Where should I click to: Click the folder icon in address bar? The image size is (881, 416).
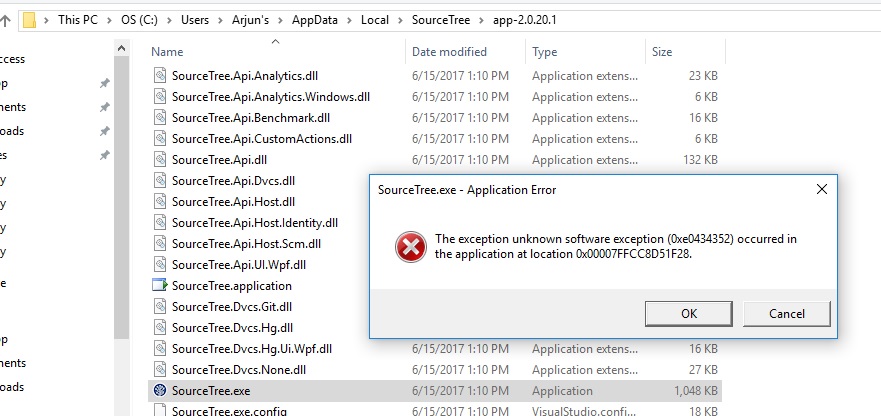(x=29, y=20)
